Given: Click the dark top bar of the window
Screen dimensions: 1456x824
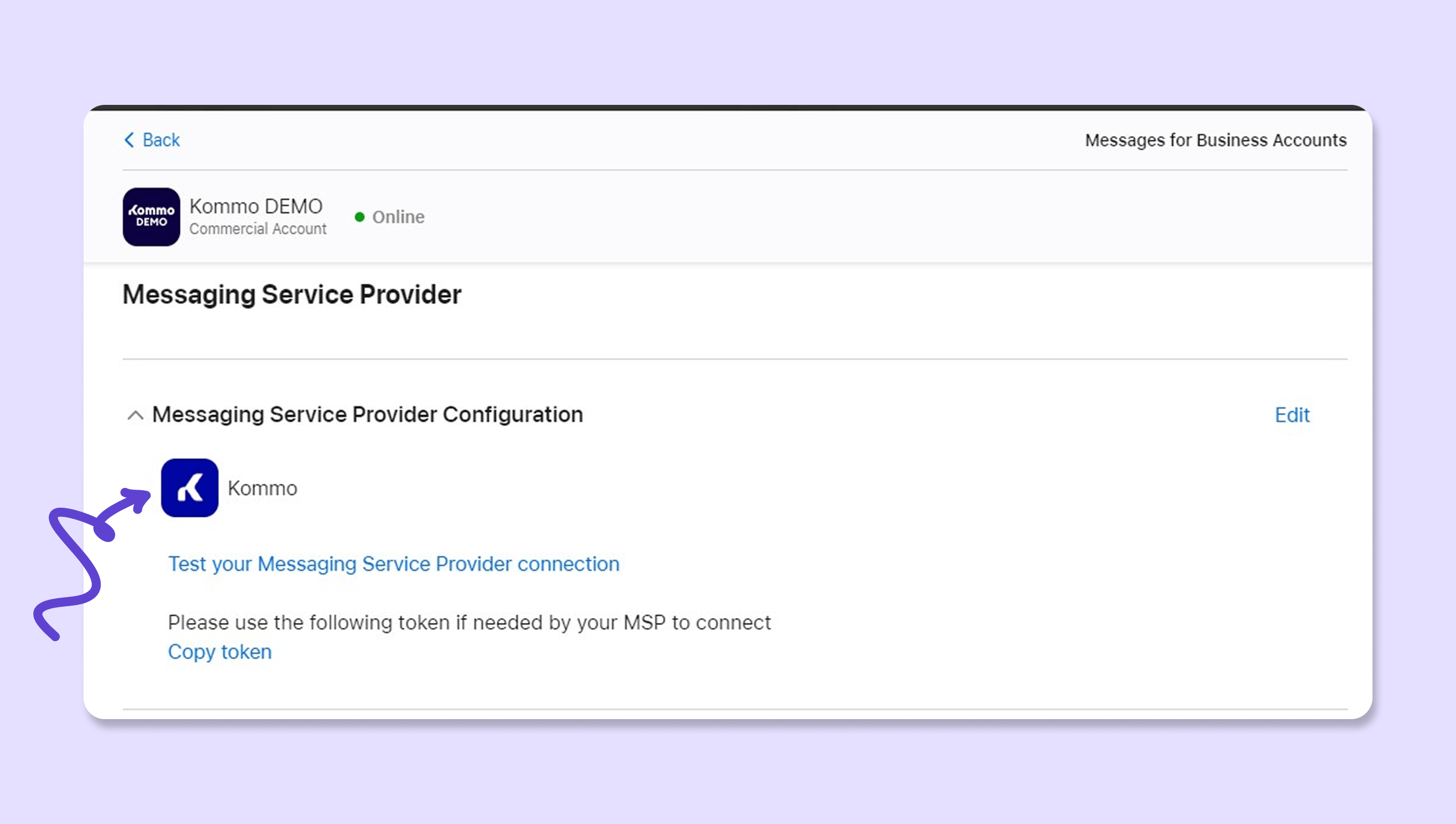Looking at the screenshot, I should coord(728,108).
